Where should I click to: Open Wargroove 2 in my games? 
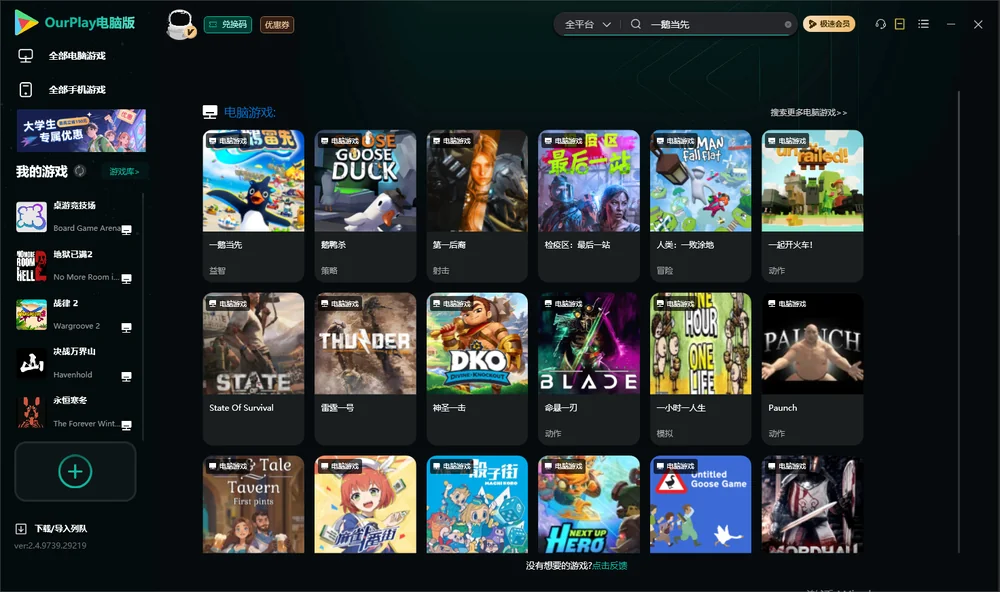coord(75,314)
